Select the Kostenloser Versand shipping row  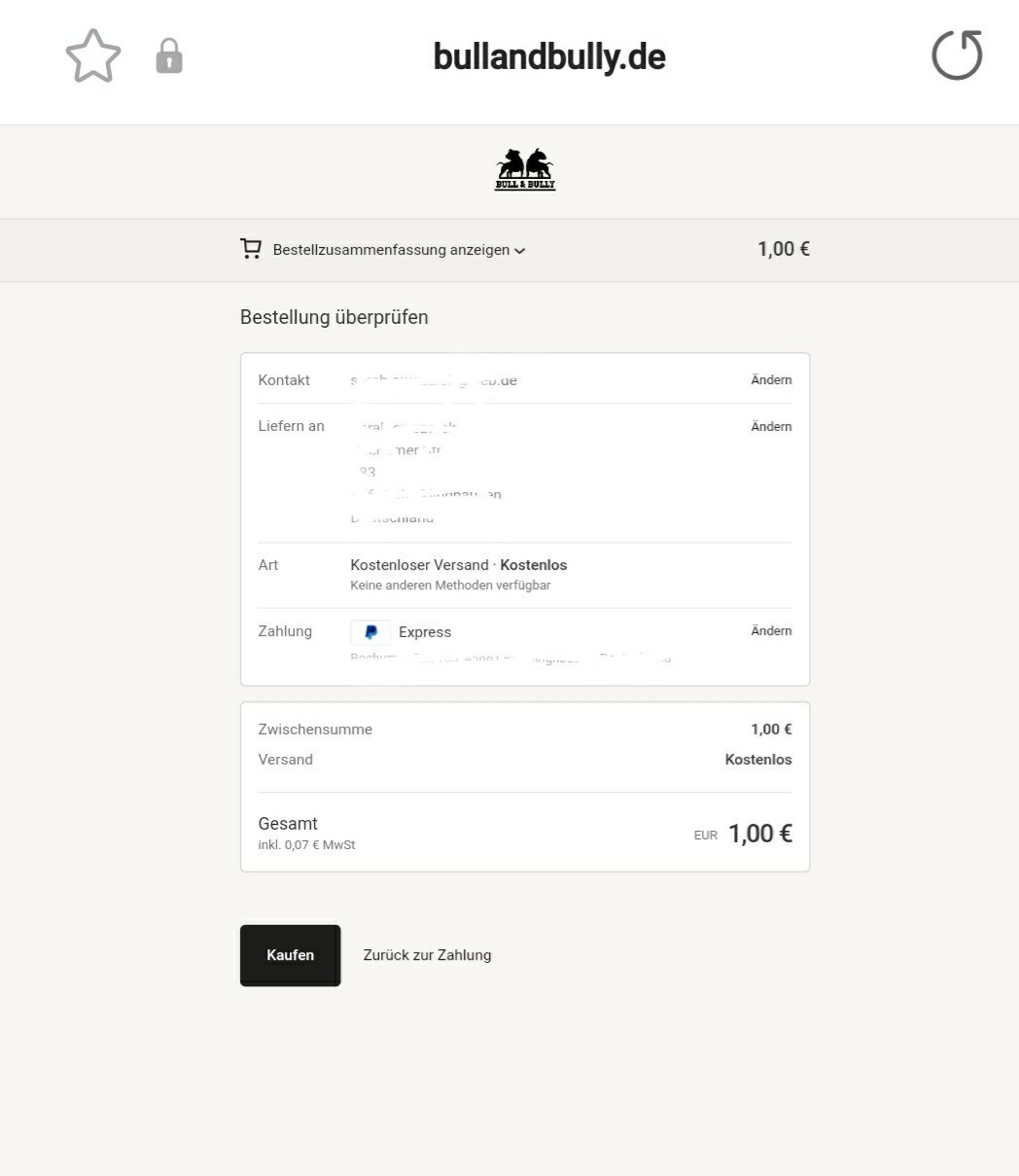[525, 575]
